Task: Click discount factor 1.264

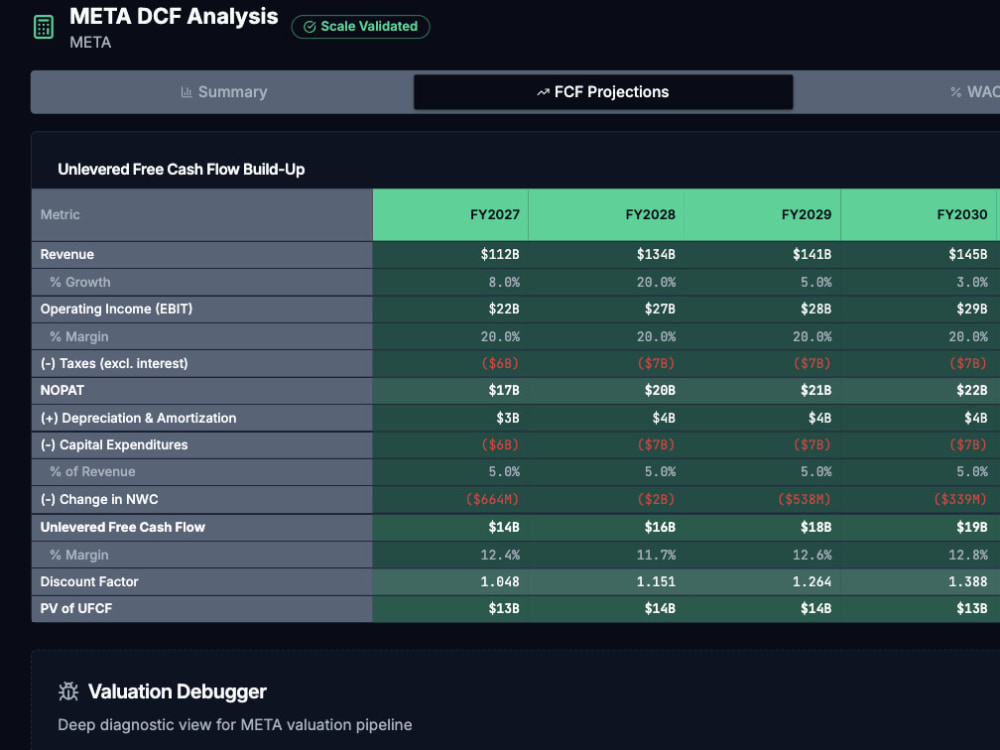Action: point(812,582)
